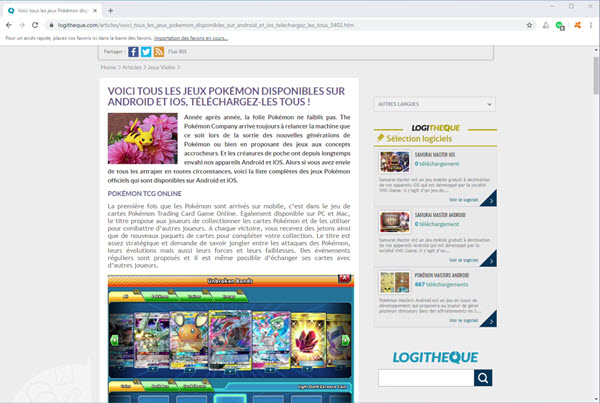
Task: Click the browser forward arrow
Action: coord(22,25)
